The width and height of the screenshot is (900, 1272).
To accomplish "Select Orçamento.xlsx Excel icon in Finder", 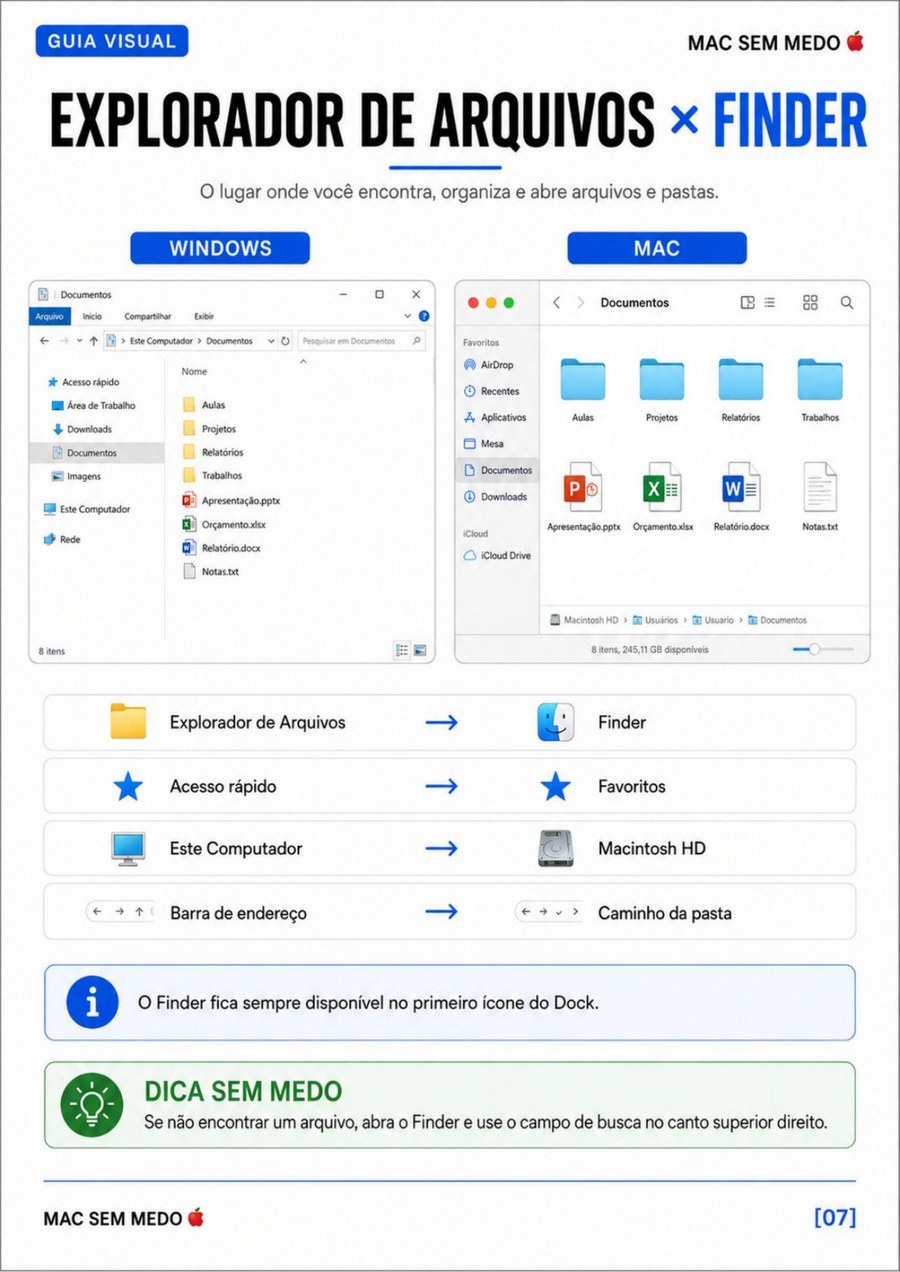I will (x=662, y=487).
